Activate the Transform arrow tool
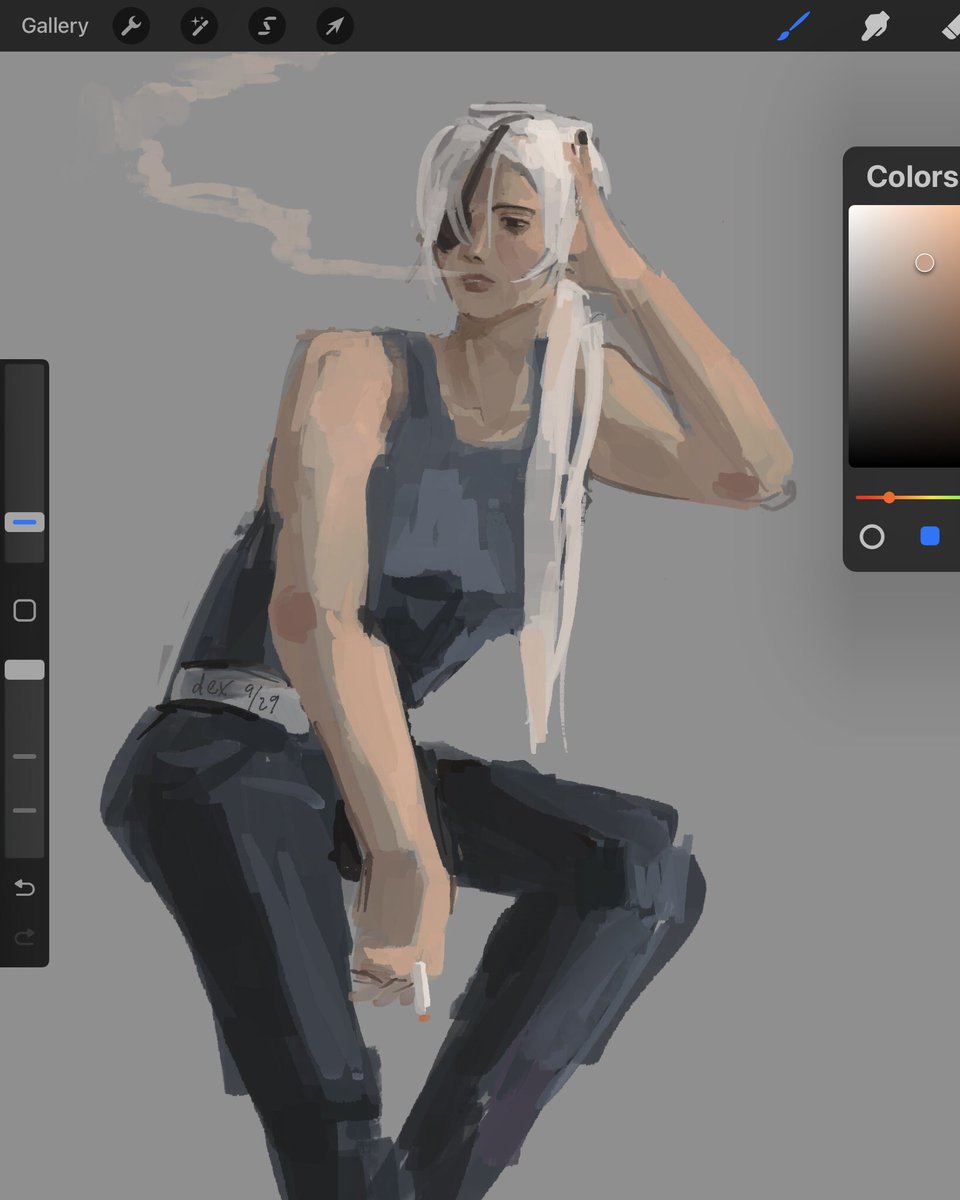 coord(334,26)
